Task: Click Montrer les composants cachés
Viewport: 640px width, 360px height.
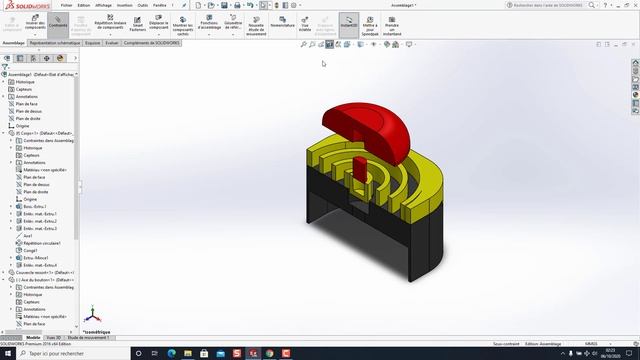Action: 183,27
